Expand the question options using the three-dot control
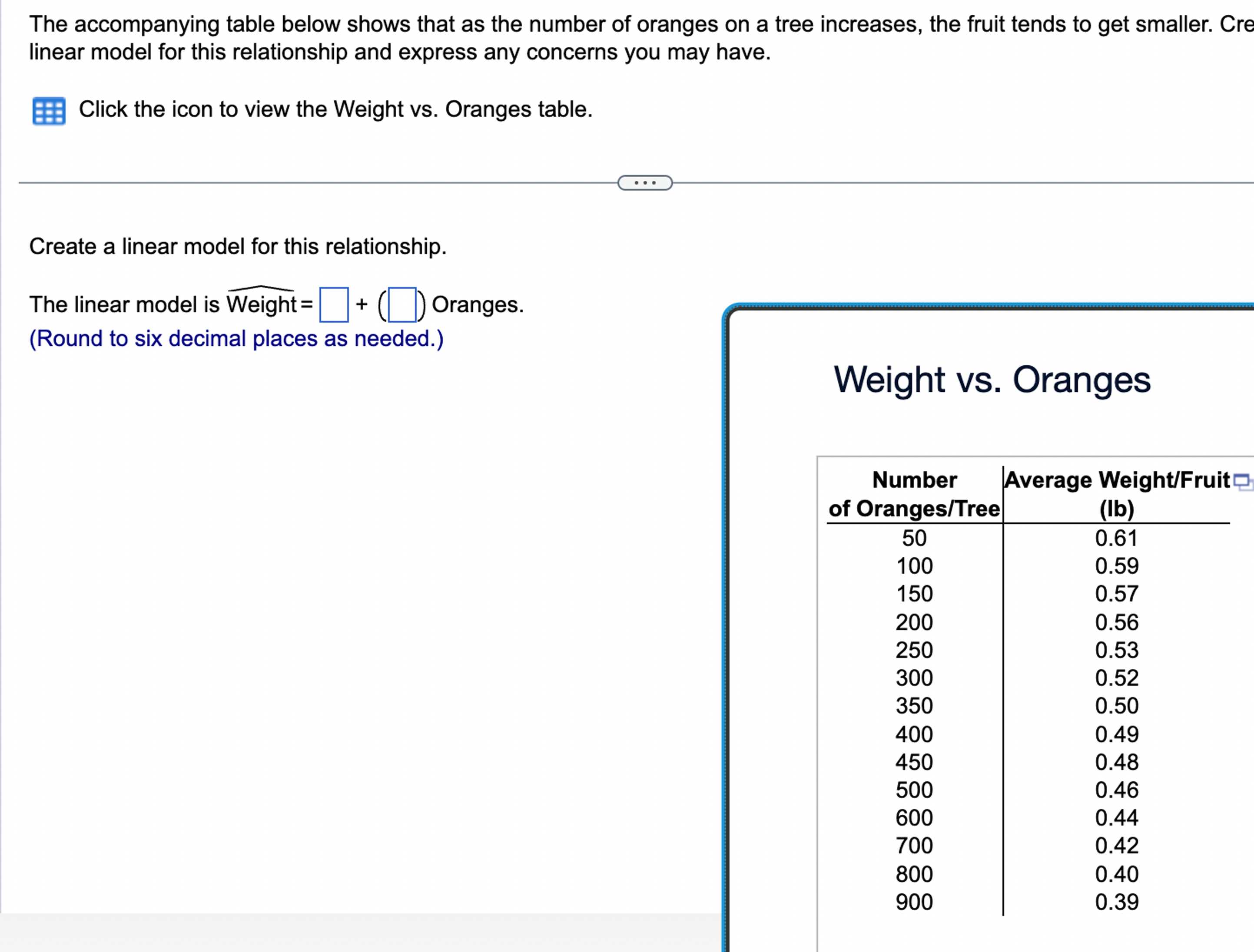Viewport: 1254px width, 952px height. 644,182
